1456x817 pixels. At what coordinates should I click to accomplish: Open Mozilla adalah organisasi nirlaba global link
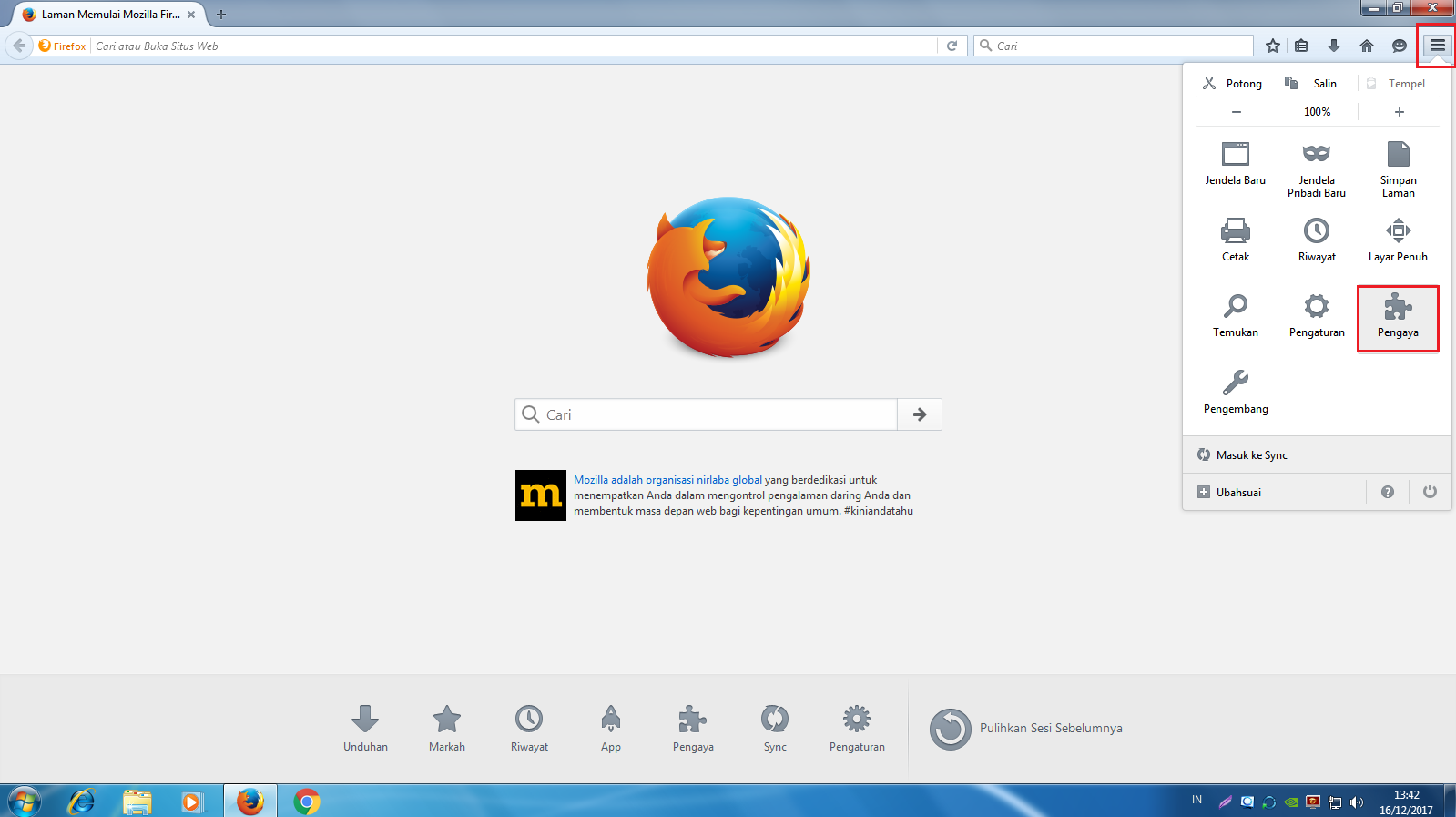(x=667, y=480)
